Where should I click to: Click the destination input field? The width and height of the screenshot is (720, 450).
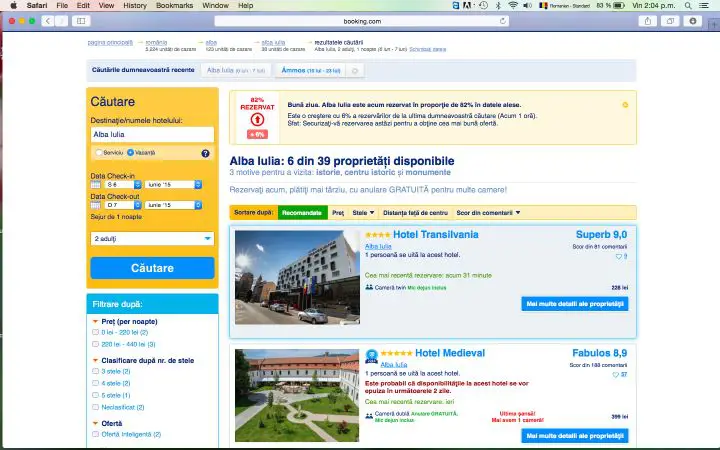[152, 134]
